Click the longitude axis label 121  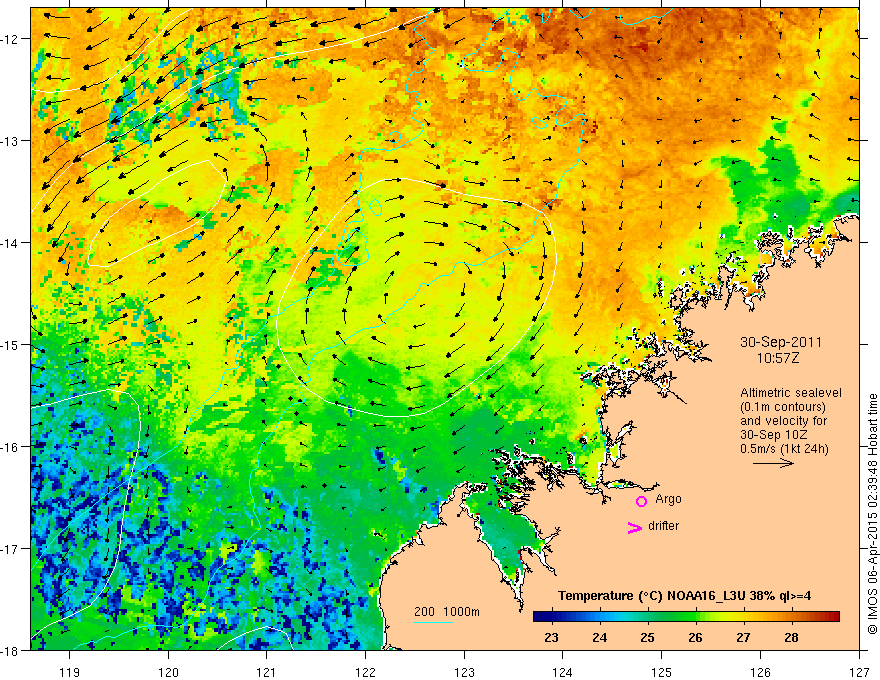(267, 672)
